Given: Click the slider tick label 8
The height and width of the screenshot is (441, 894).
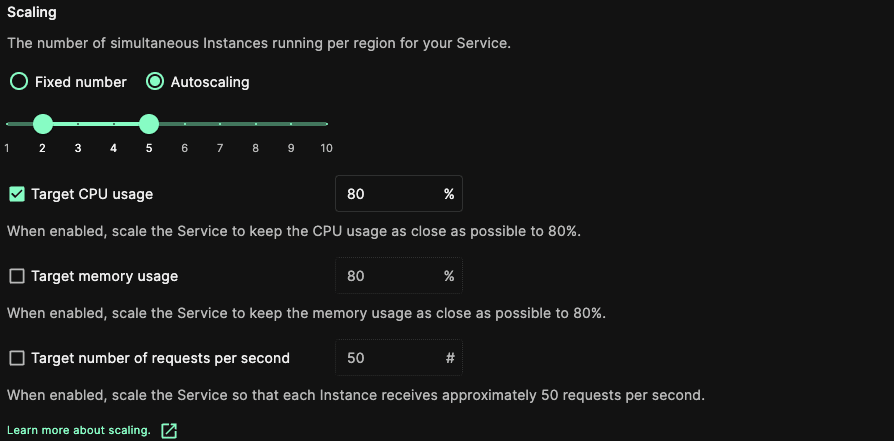Looking at the screenshot, I should (x=255, y=148).
